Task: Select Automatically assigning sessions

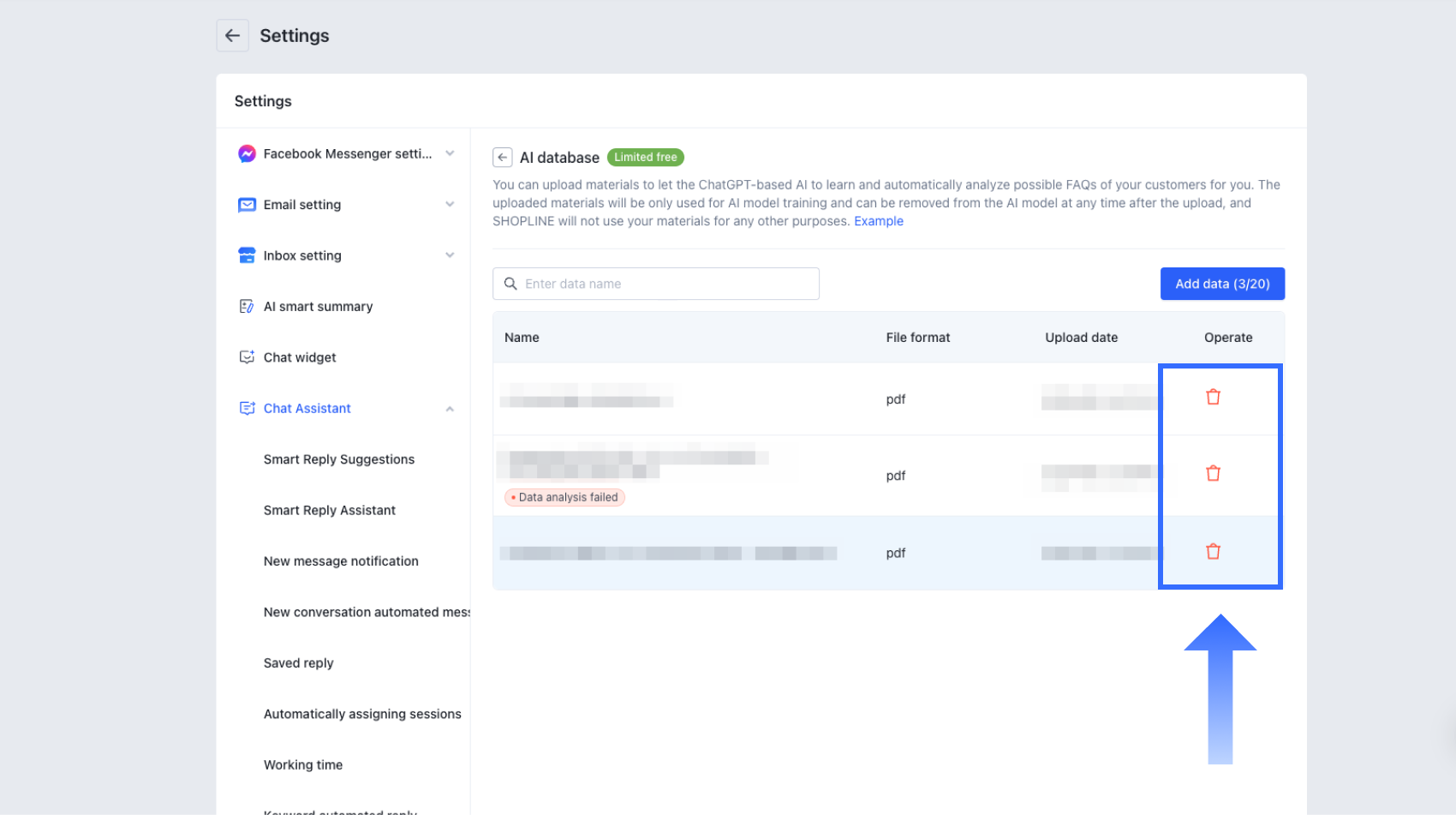Action: tap(362, 714)
